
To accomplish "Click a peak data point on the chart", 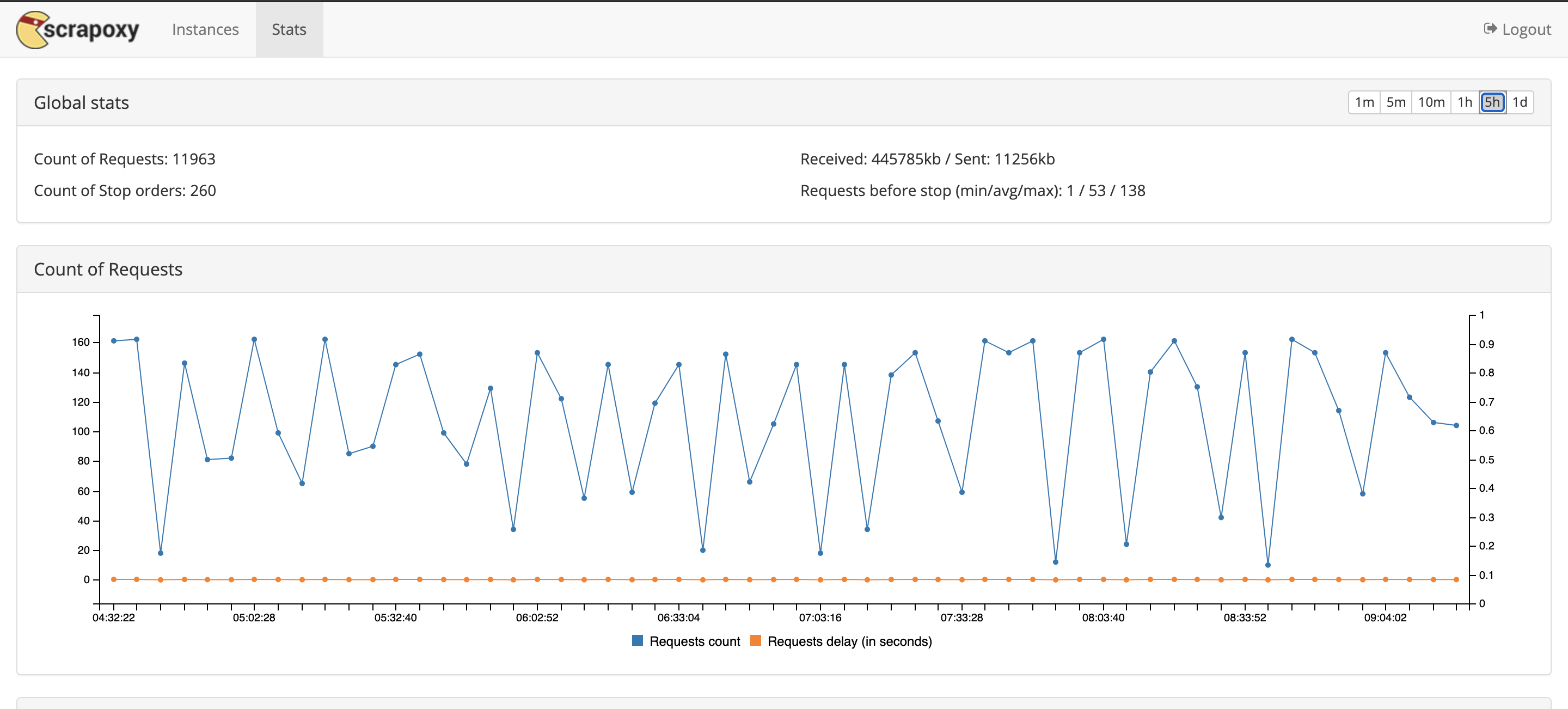I will (254, 340).
